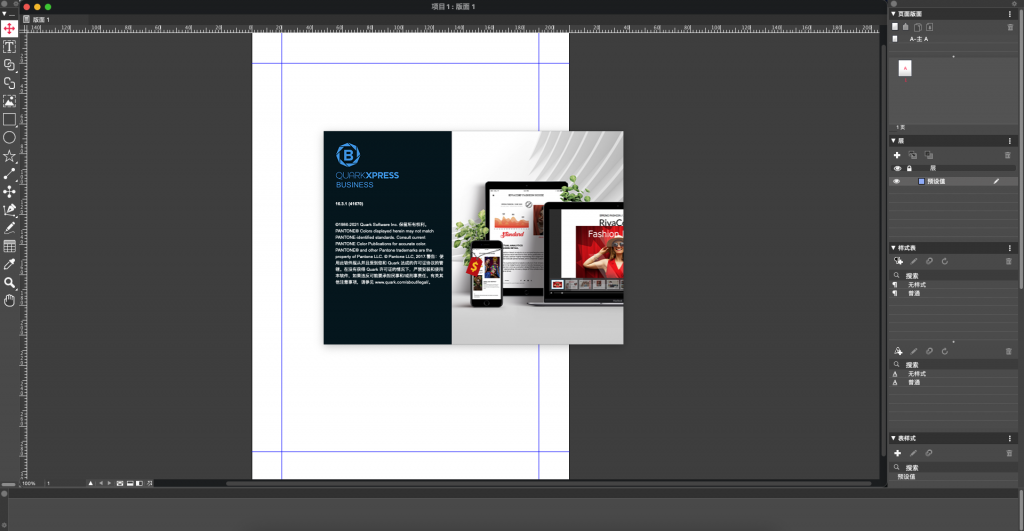
Task: Click update paragraph style refresh icon
Action: pos(944,261)
